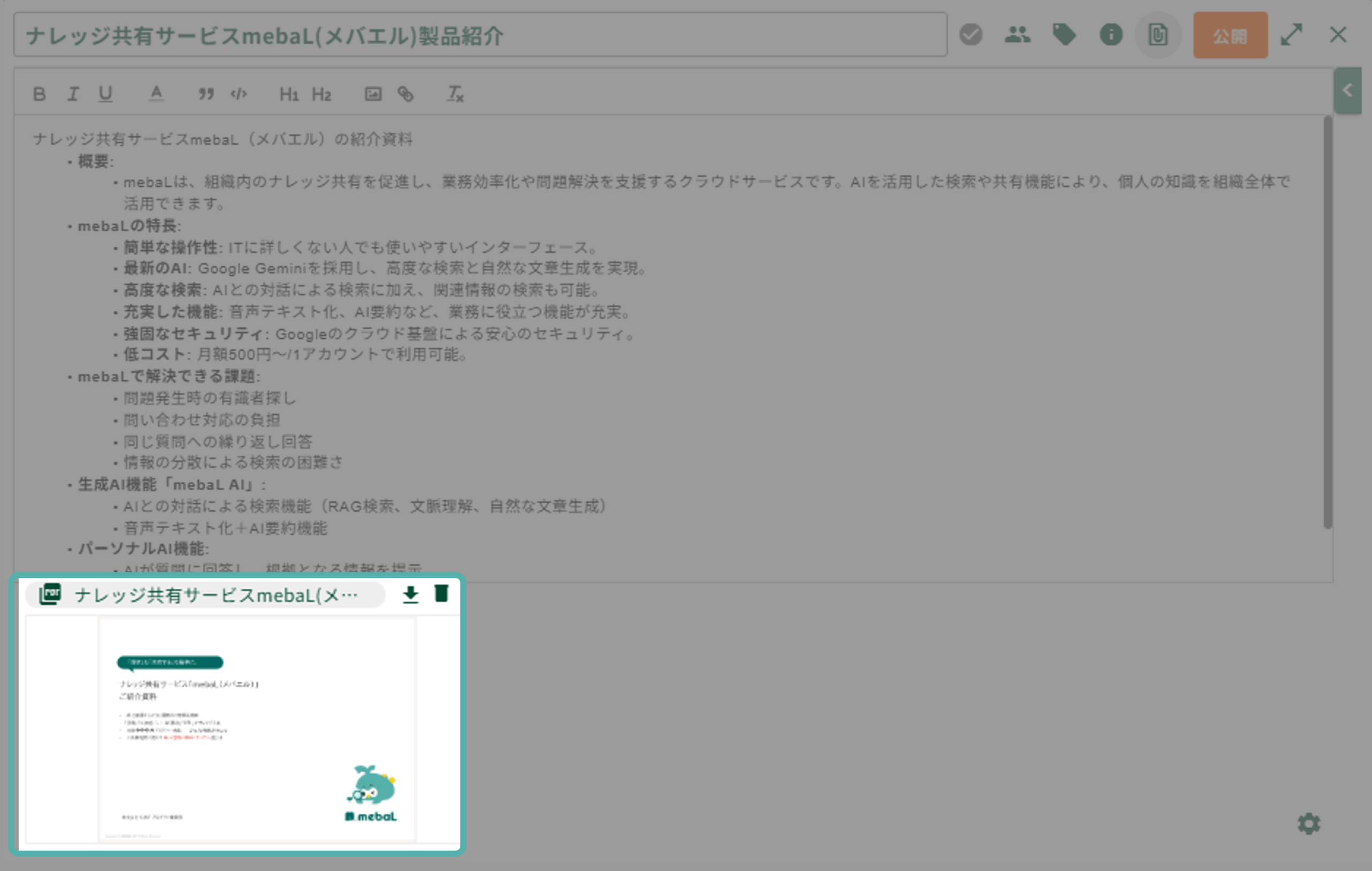Insert a code block
This screenshot has height=871, width=1372.
(238, 94)
